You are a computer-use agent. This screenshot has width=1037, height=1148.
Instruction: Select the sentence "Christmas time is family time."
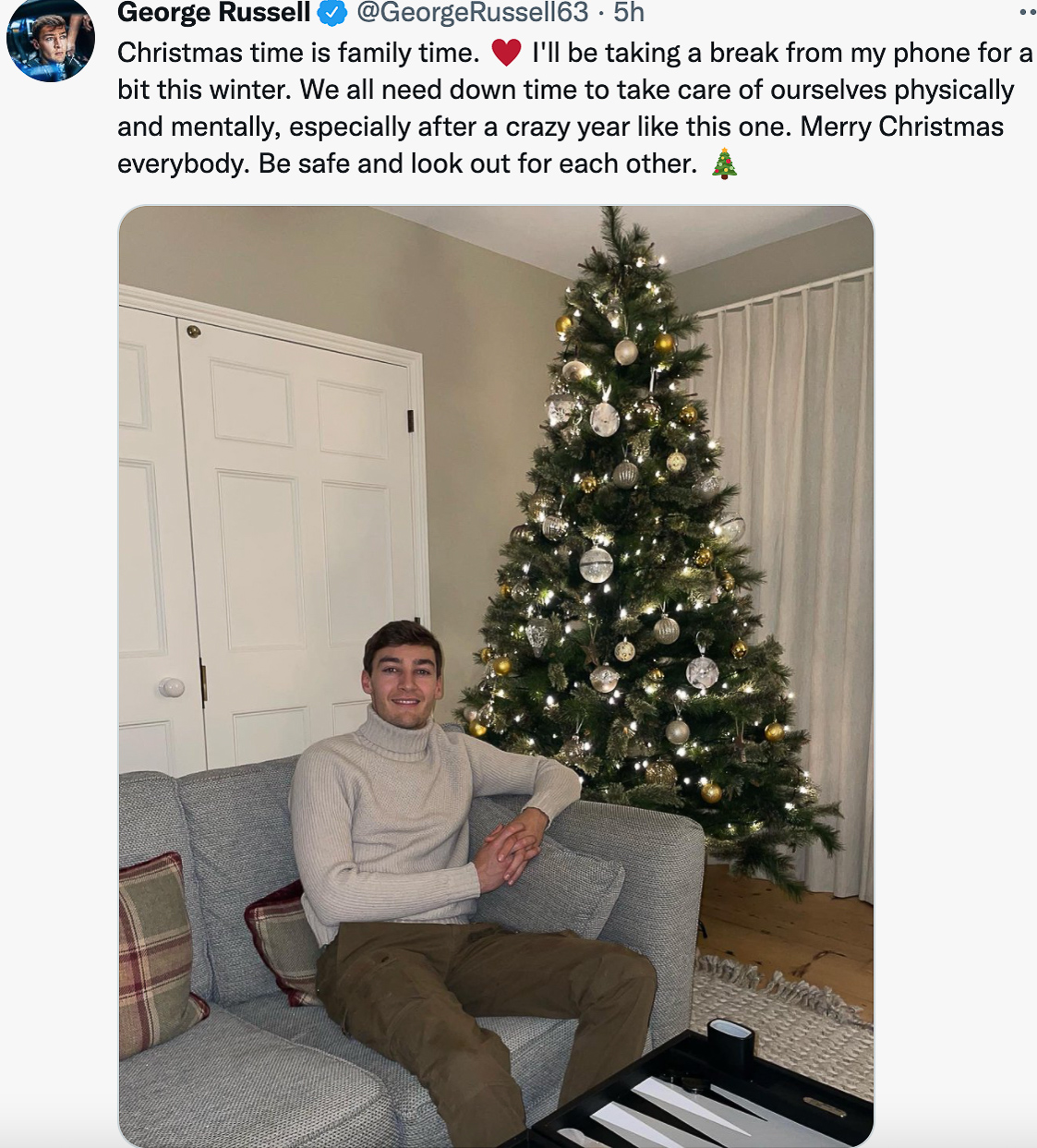tap(298, 53)
